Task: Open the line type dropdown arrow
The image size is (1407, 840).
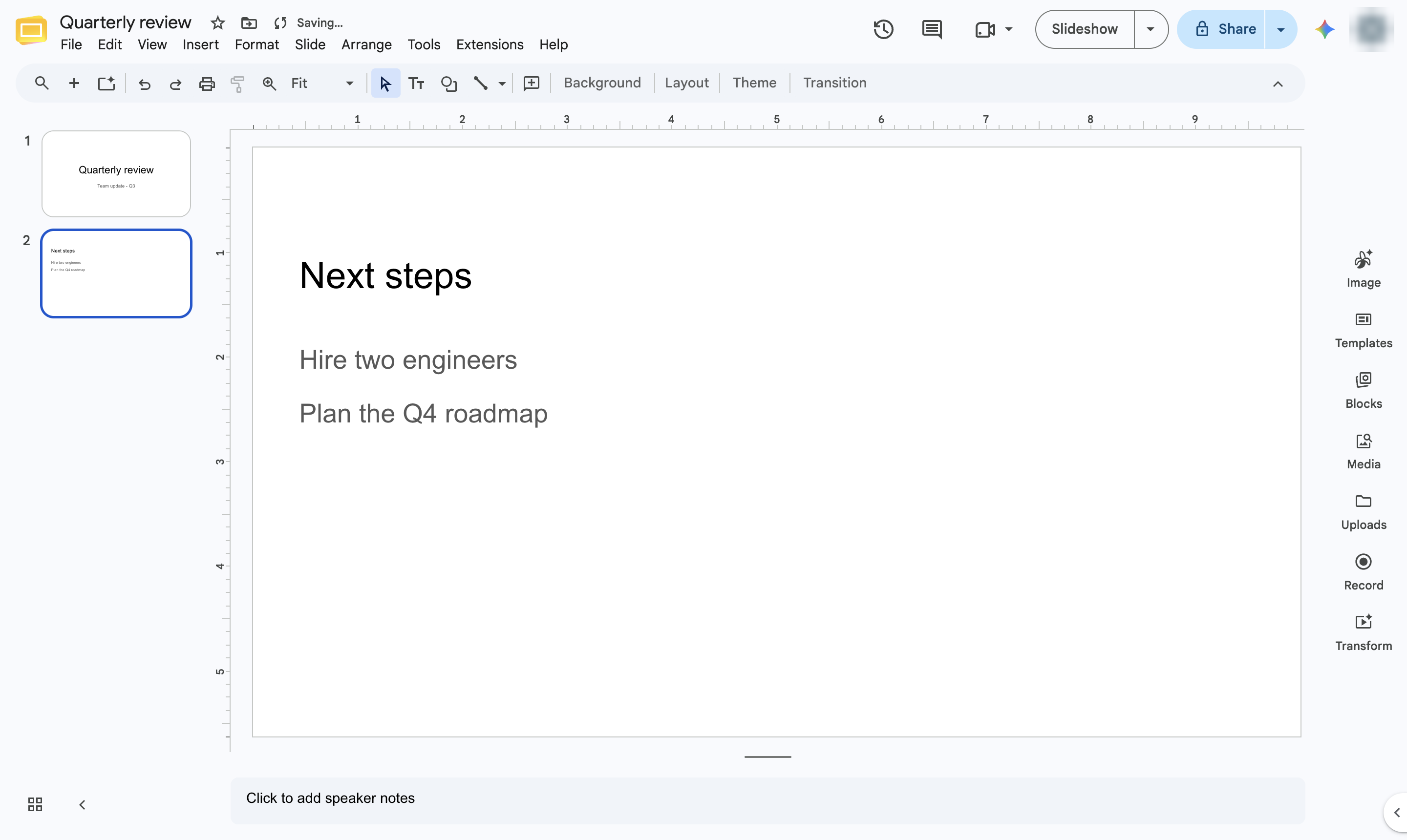Action: 502,83
